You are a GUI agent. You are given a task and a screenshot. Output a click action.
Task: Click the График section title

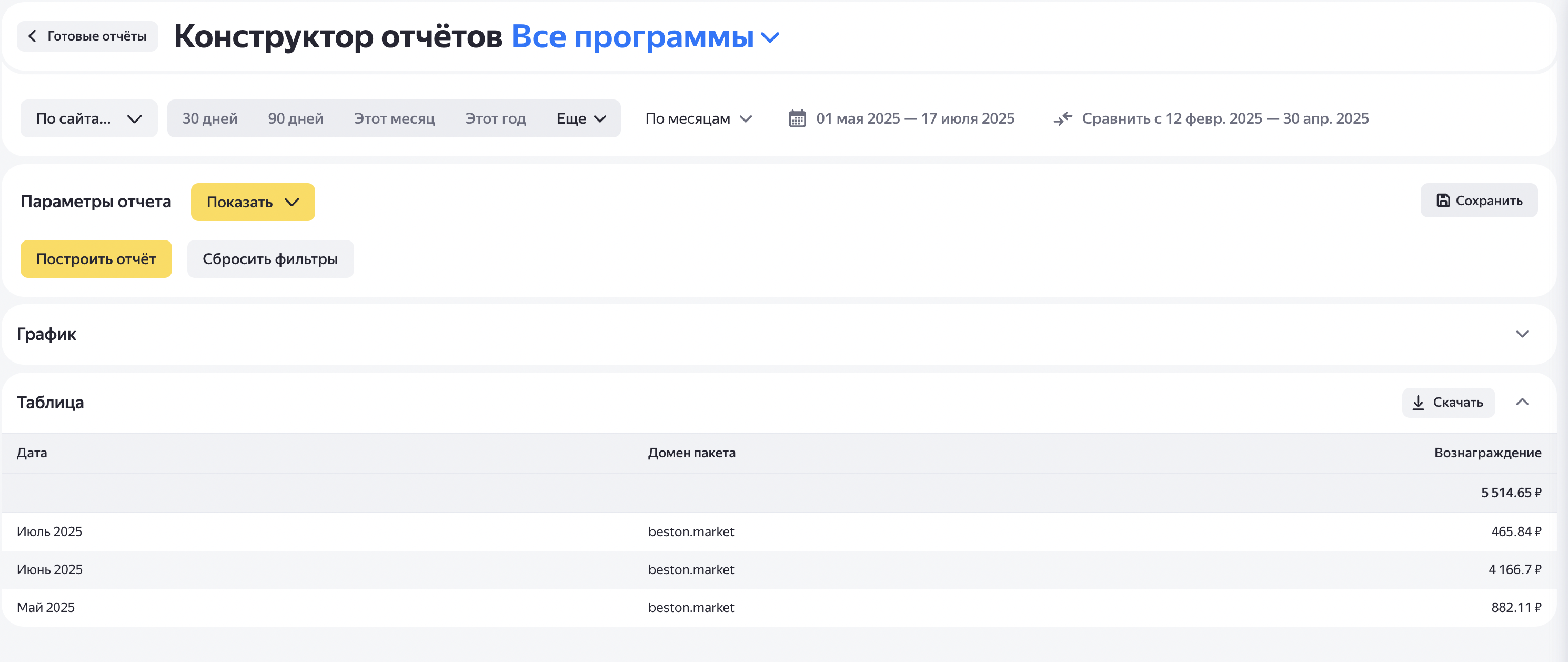point(46,334)
